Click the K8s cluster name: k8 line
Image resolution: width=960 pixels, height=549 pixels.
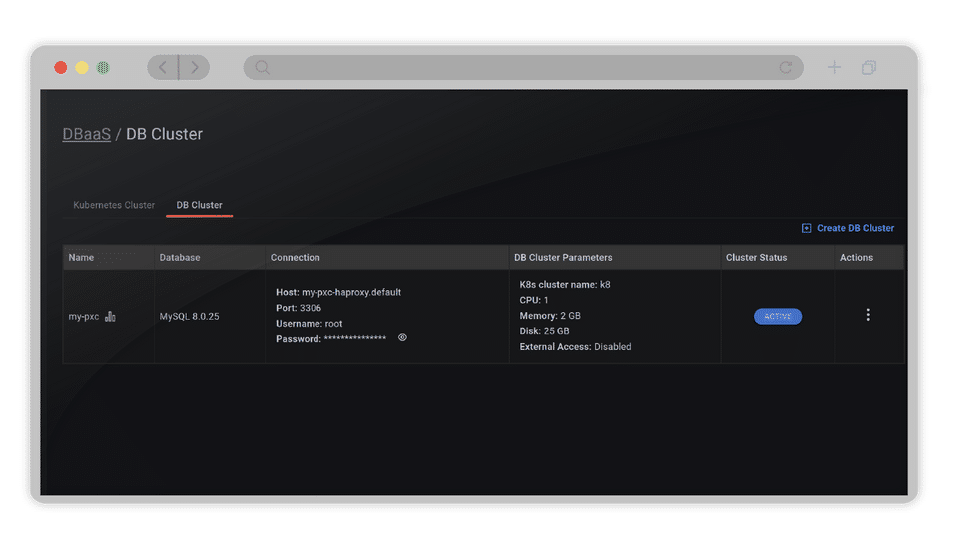click(x=565, y=285)
